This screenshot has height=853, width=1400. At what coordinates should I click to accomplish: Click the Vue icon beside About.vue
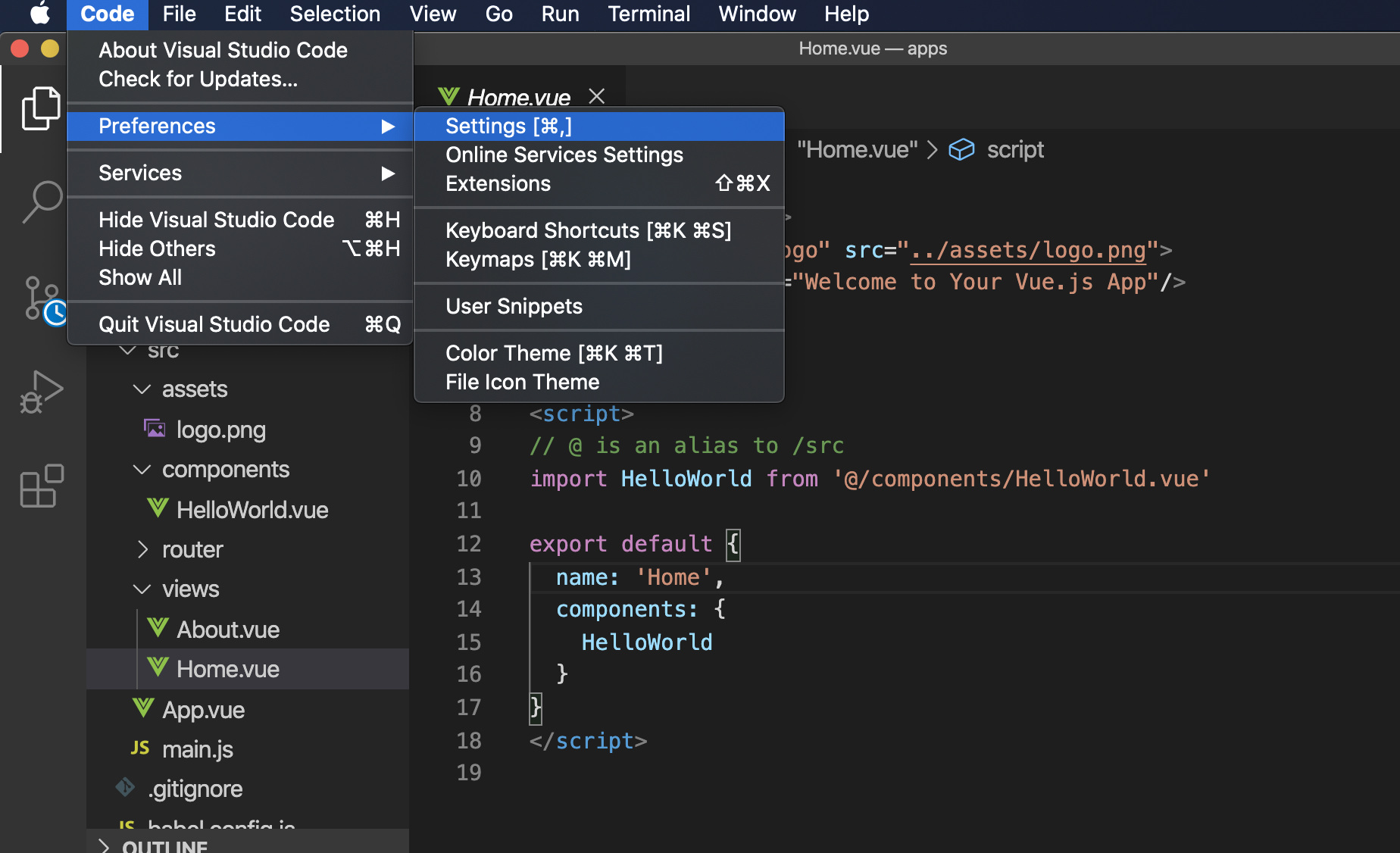click(158, 627)
